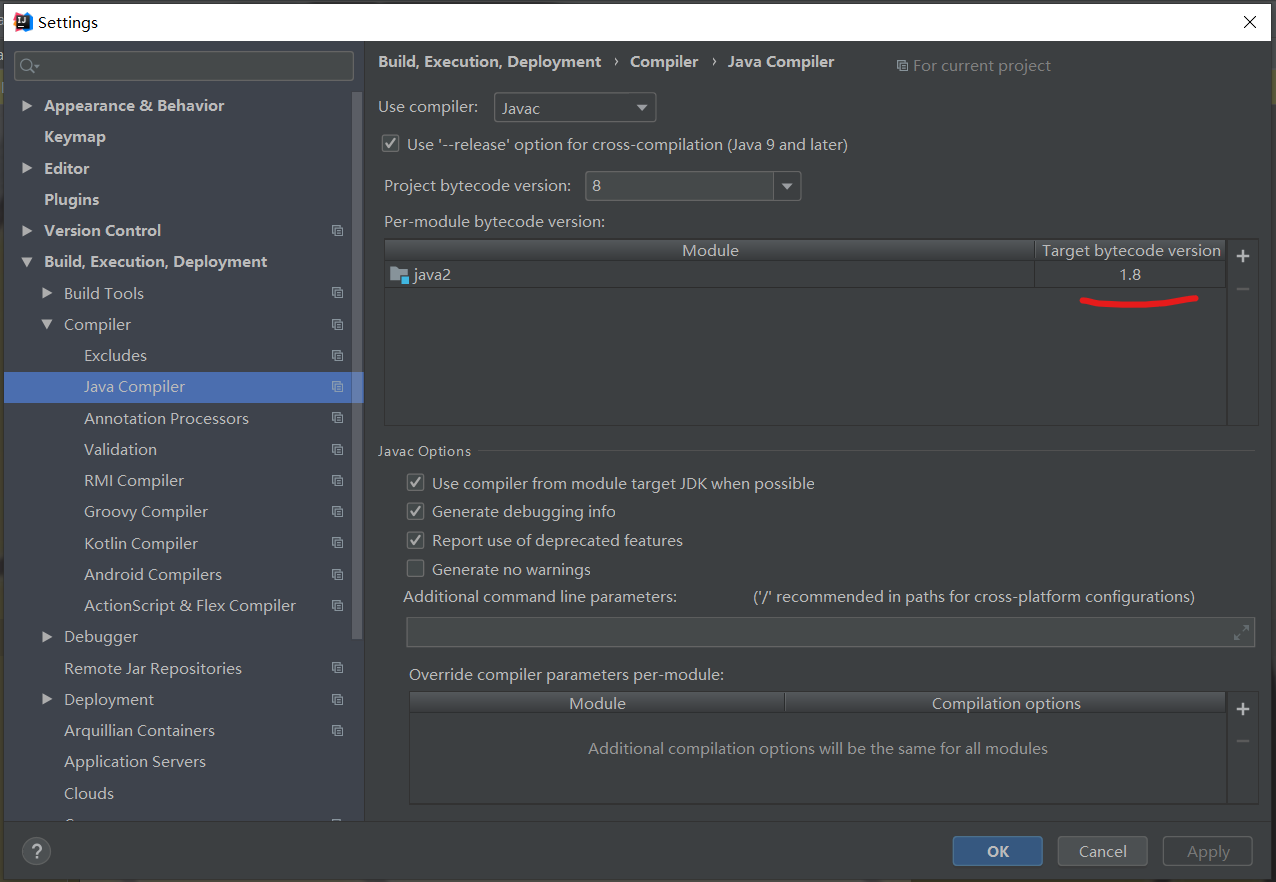Uncheck 'Use --release option for cross-compilation'
Image resolution: width=1276 pixels, height=882 pixels.
[390, 143]
